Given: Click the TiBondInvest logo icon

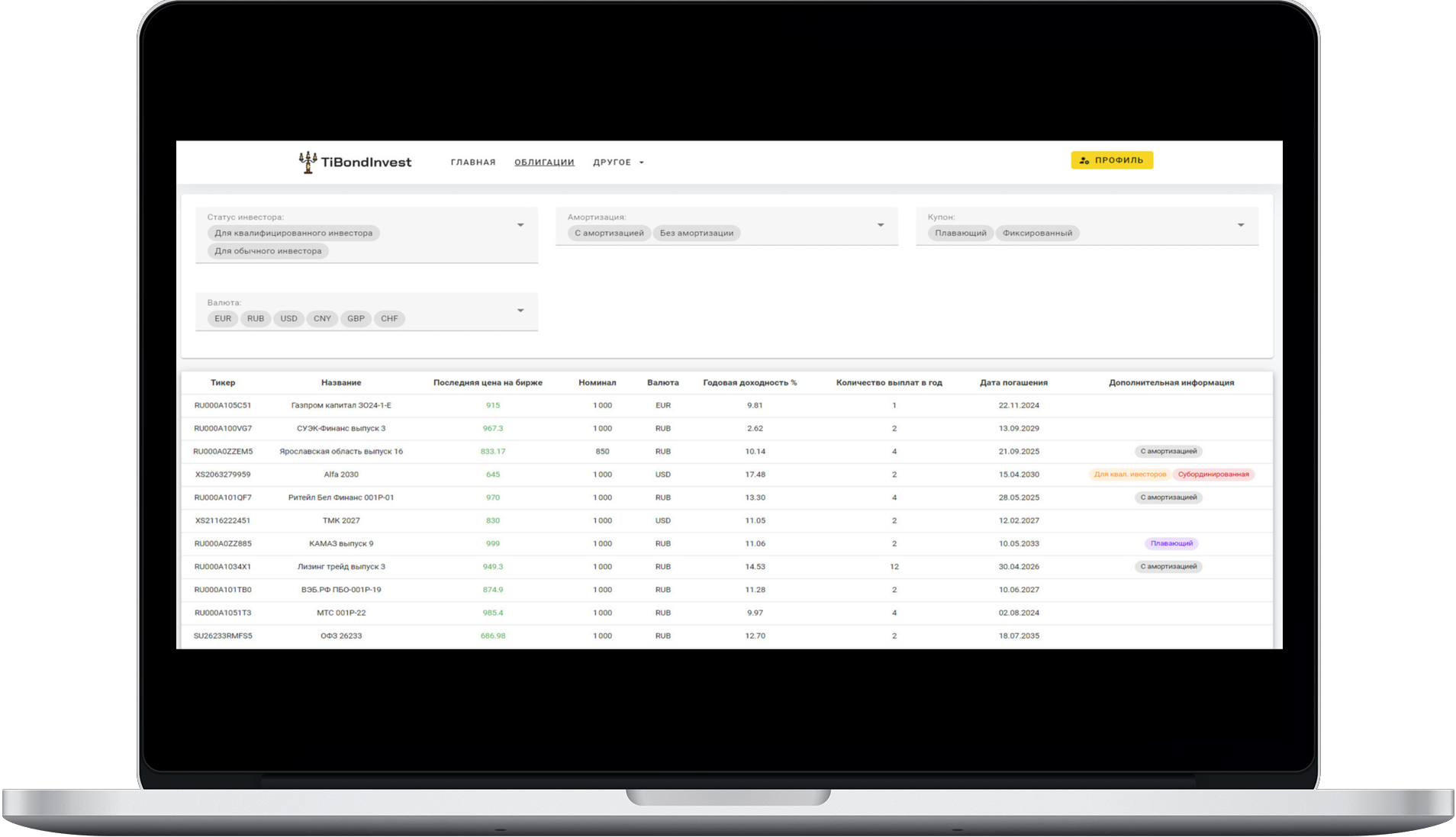Looking at the screenshot, I should coord(308,162).
